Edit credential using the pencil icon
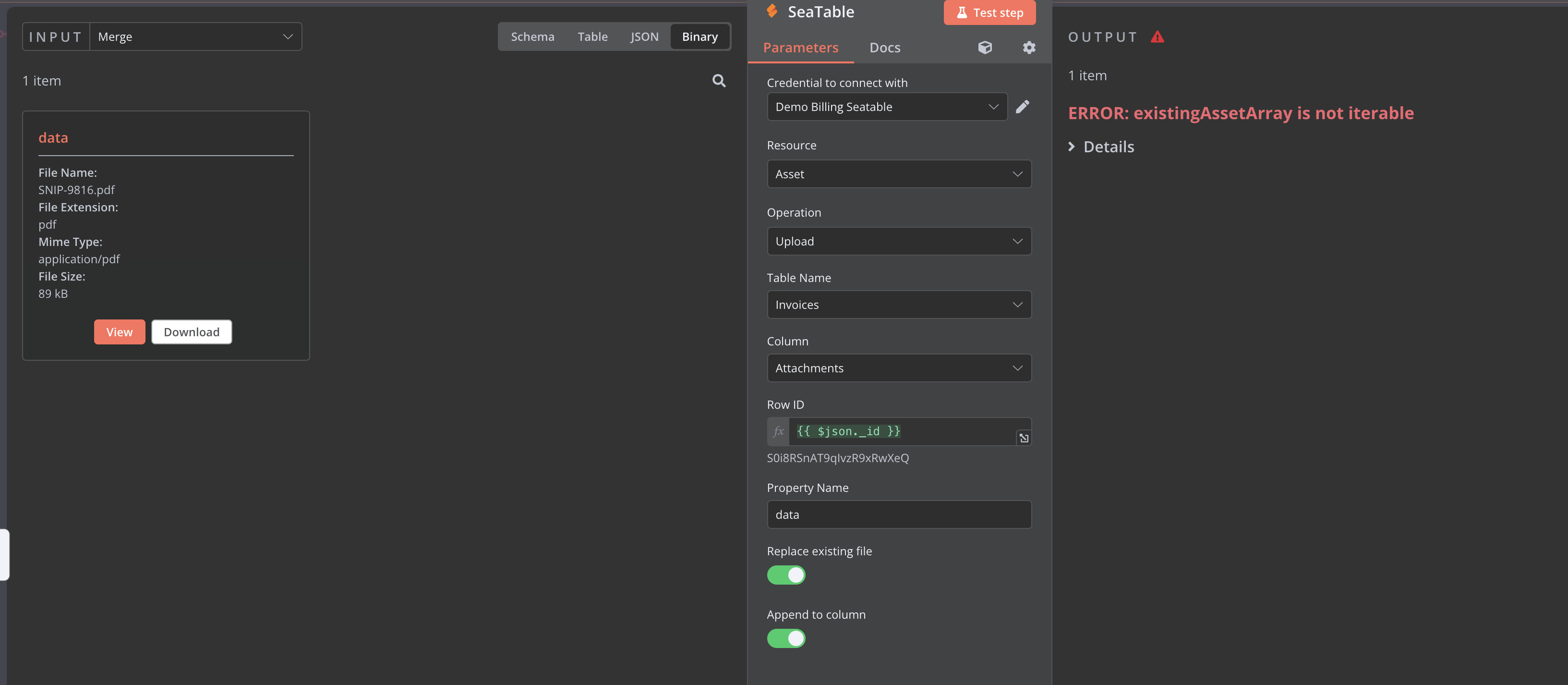Screen dimensions: 1568x685 pos(1023,107)
